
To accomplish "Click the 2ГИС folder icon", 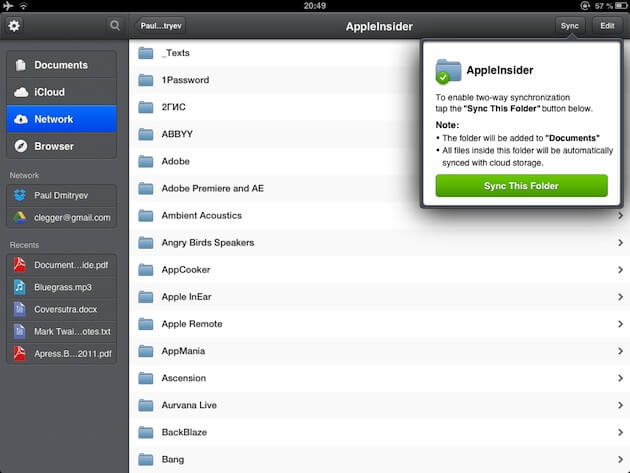I will tap(146, 107).
